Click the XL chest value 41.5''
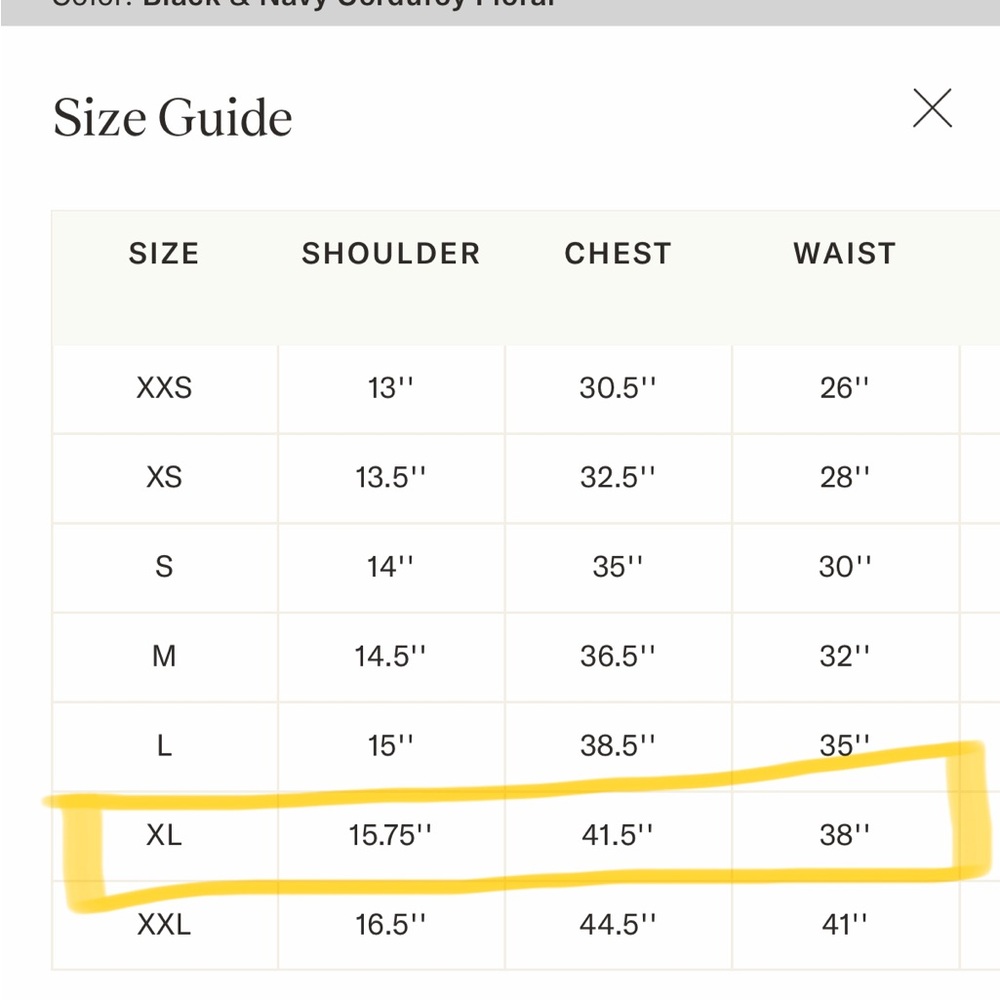Image resolution: width=1000 pixels, height=1000 pixels. click(x=617, y=835)
